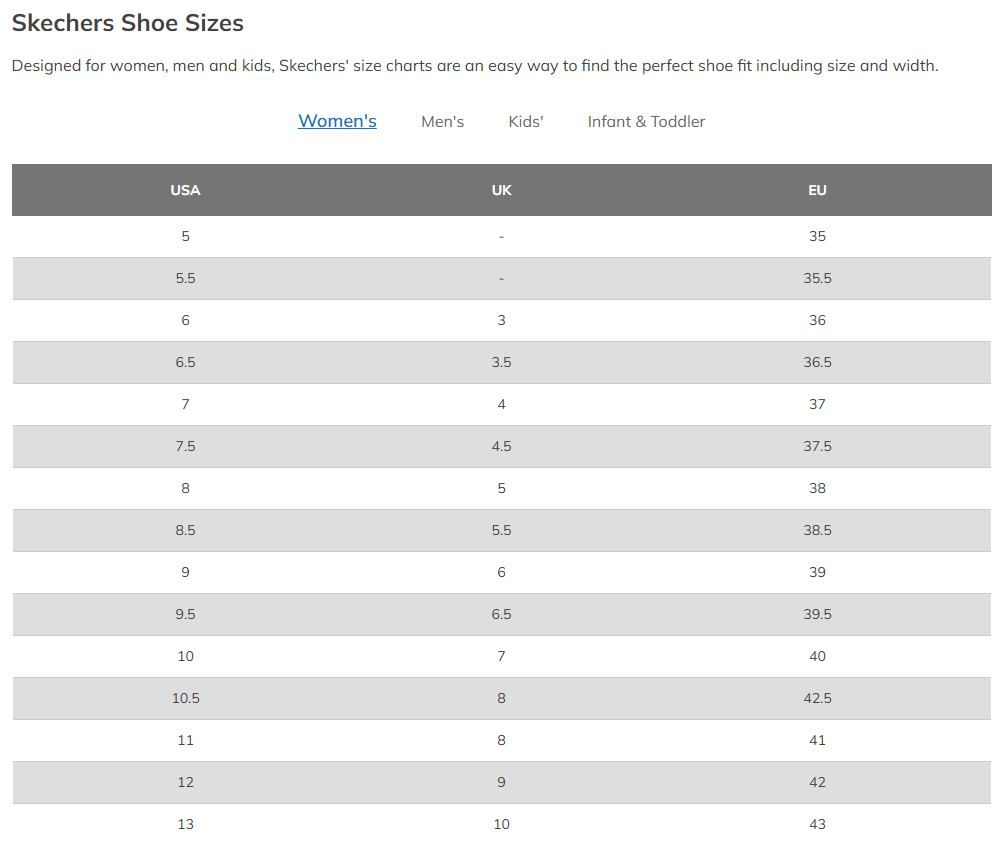Click the EU 35.5 cell
The height and width of the screenshot is (849, 1004).
(x=817, y=279)
